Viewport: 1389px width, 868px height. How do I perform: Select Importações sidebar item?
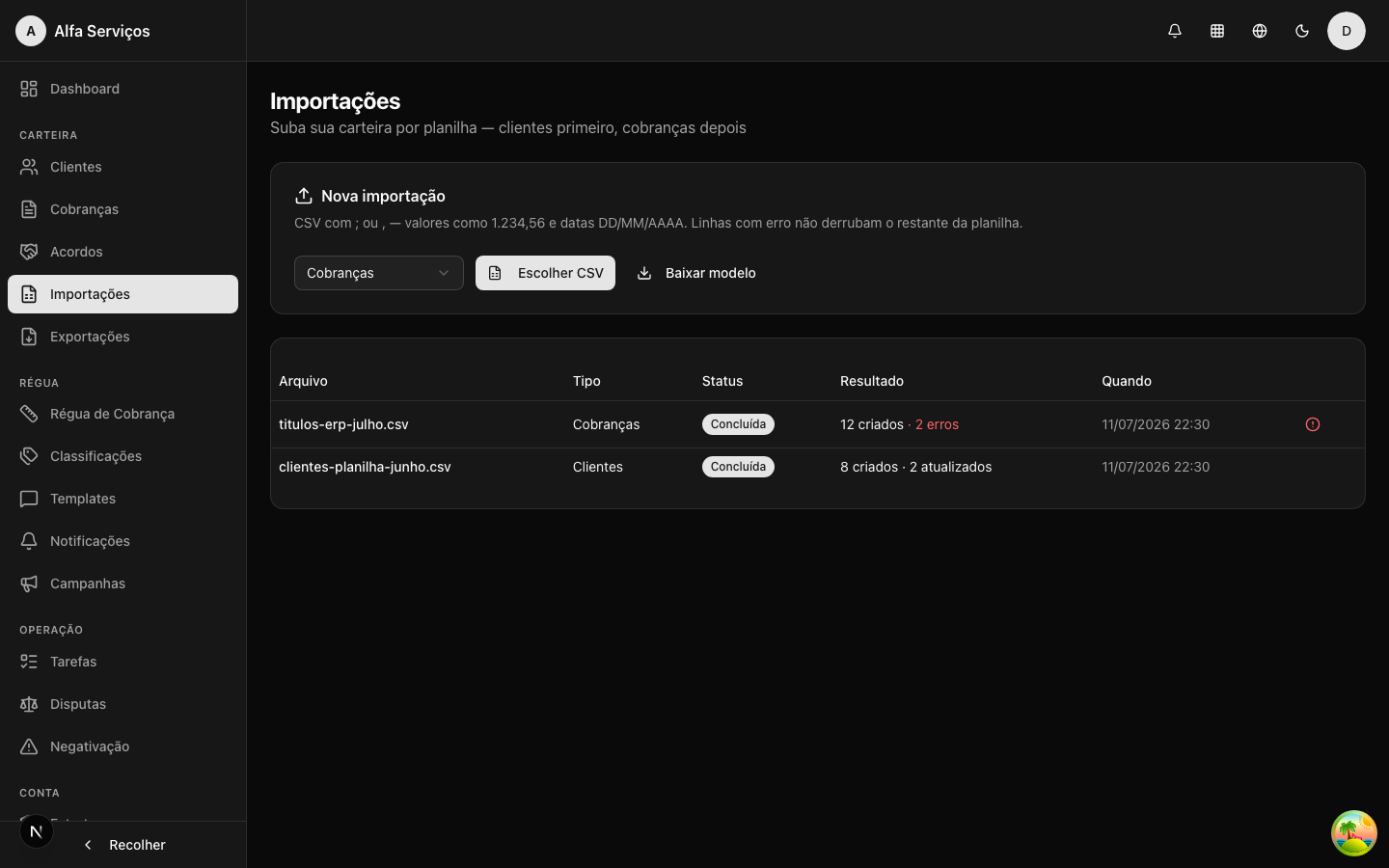[123, 294]
